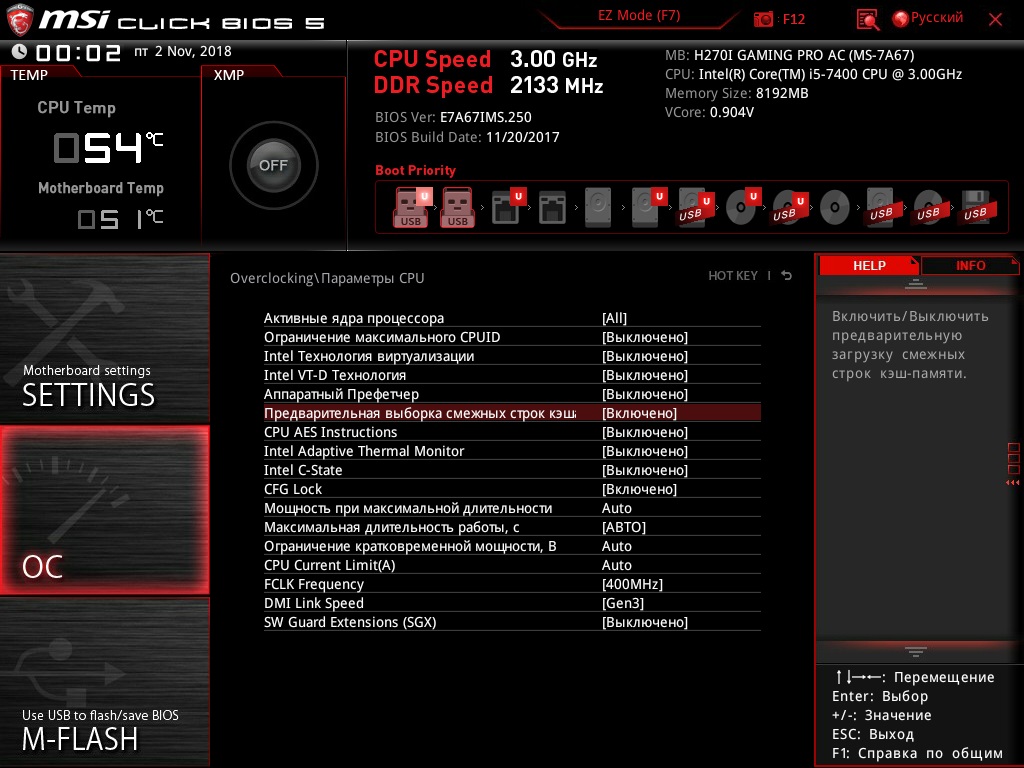The image size is (1024, 768).
Task: Switch to the HELP tab
Action: pos(869,265)
